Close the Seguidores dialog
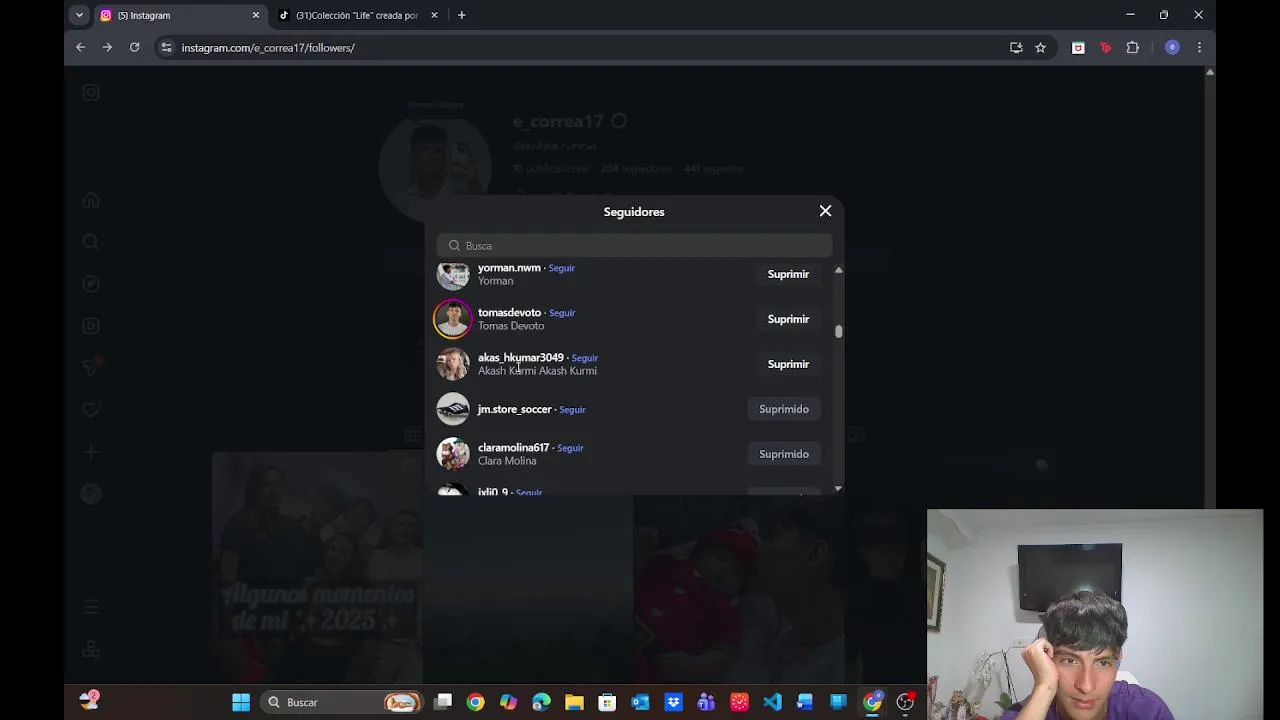This screenshot has width=1280, height=720. click(x=825, y=211)
